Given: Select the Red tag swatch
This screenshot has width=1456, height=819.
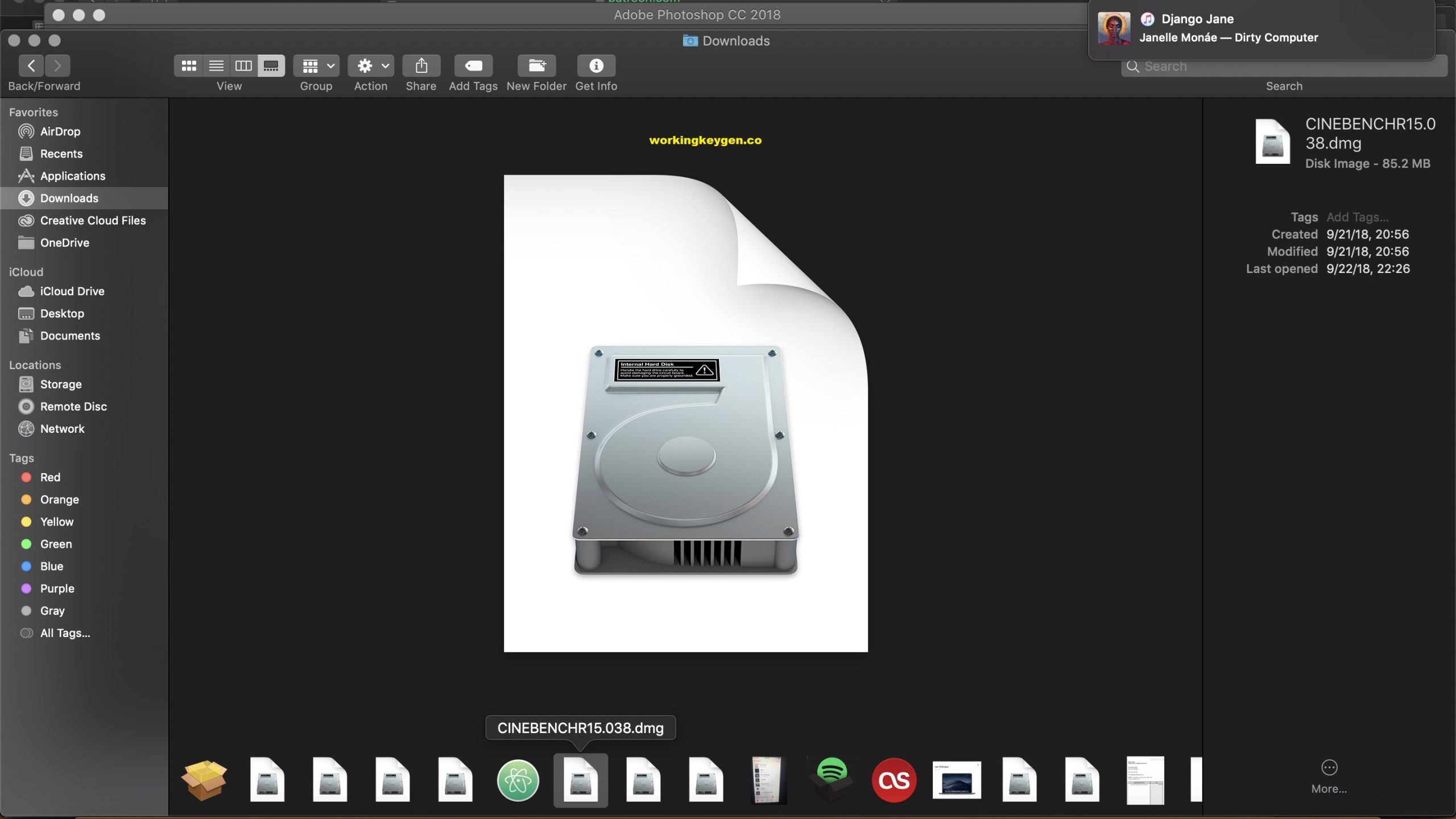Looking at the screenshot, I should click(x=26, y=477).
